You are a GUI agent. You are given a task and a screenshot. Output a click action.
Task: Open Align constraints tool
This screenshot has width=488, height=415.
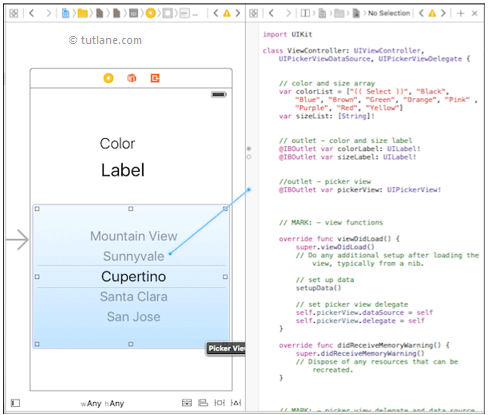click(x=203, y=403)
